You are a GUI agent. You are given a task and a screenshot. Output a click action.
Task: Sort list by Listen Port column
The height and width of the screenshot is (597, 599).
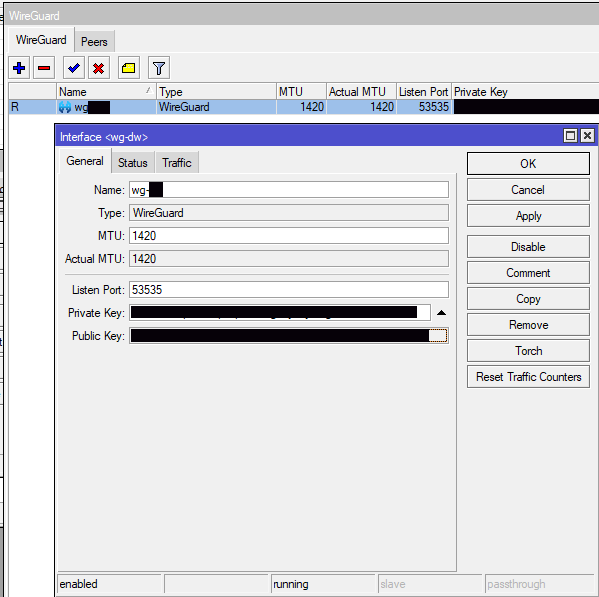(x=424, y=92)
